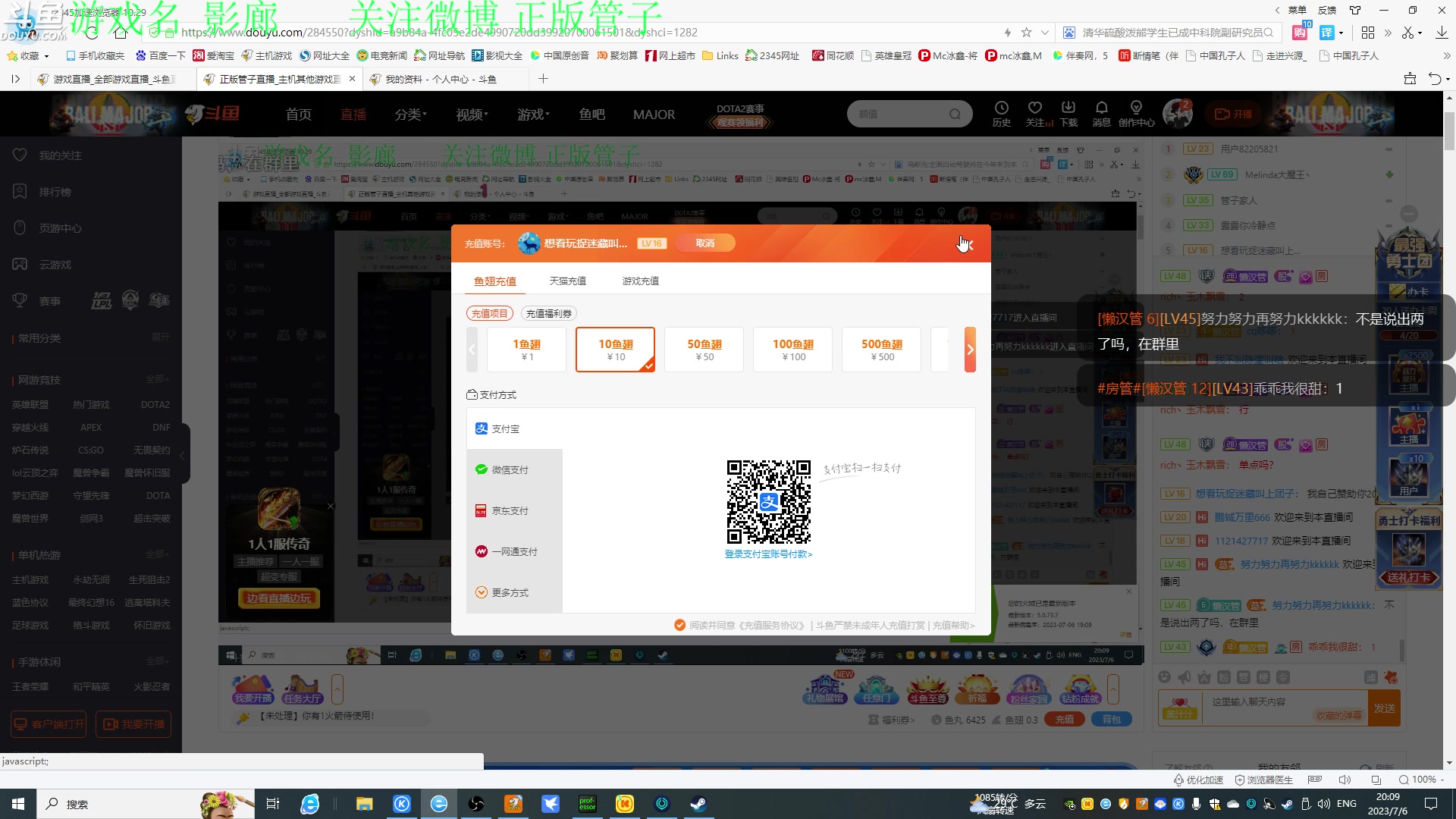Follow the 登录支付宝账号付款 link
Screen dimensions: 1456x819
coord(768,554)
